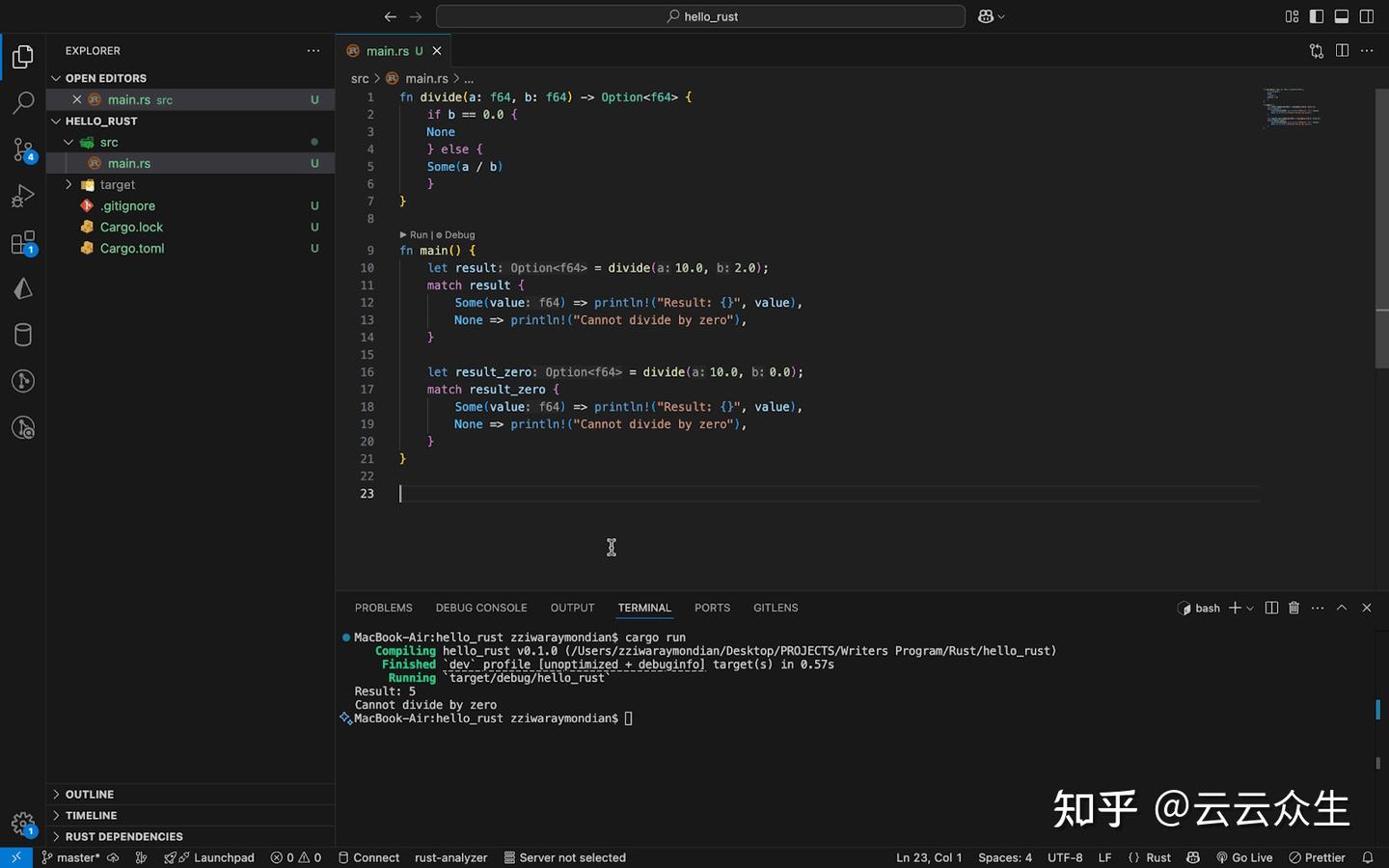Viewport: 1389px width, 868px height.
Task: Start Go Live server from status bar
Action: (x=1244, y=857)
